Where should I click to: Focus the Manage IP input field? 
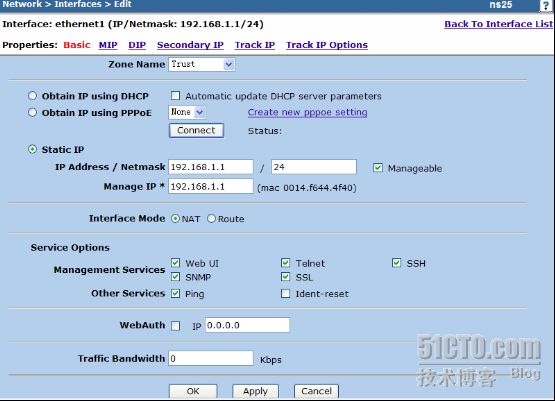pos(211,186)
